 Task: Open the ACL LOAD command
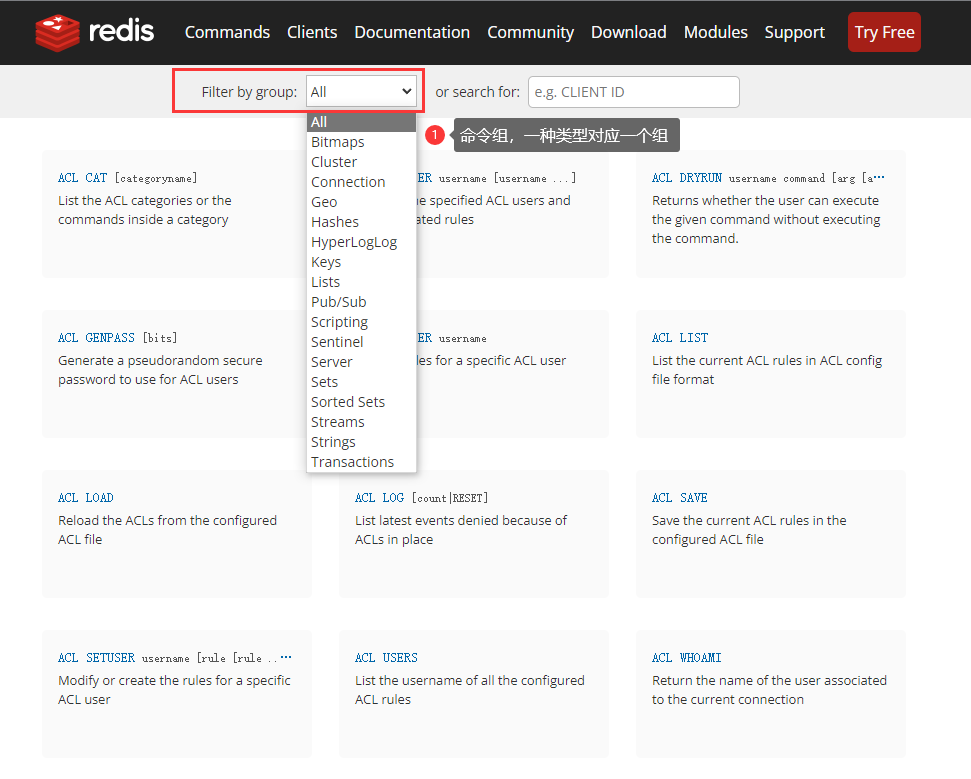point(85,498)
